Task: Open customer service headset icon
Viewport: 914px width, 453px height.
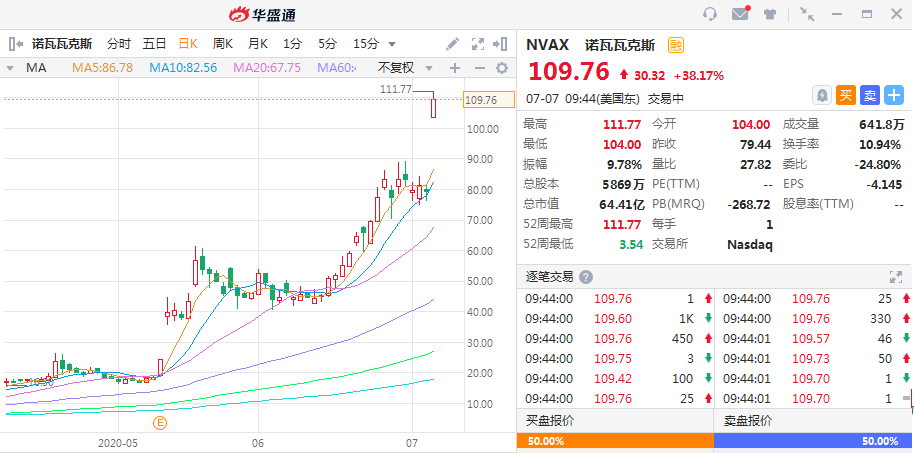Action: coord(709,14)
